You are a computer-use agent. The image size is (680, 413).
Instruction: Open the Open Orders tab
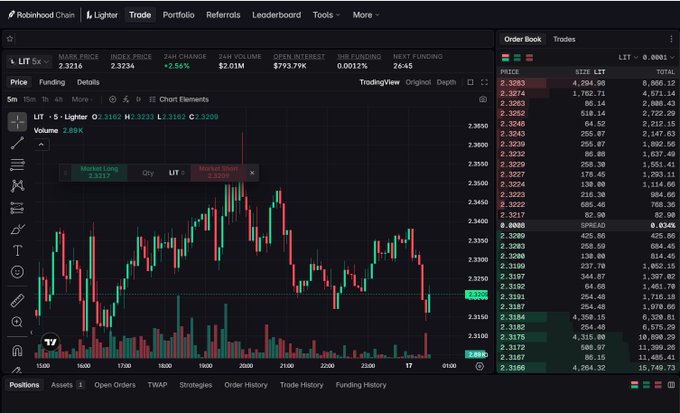(115, 385)
